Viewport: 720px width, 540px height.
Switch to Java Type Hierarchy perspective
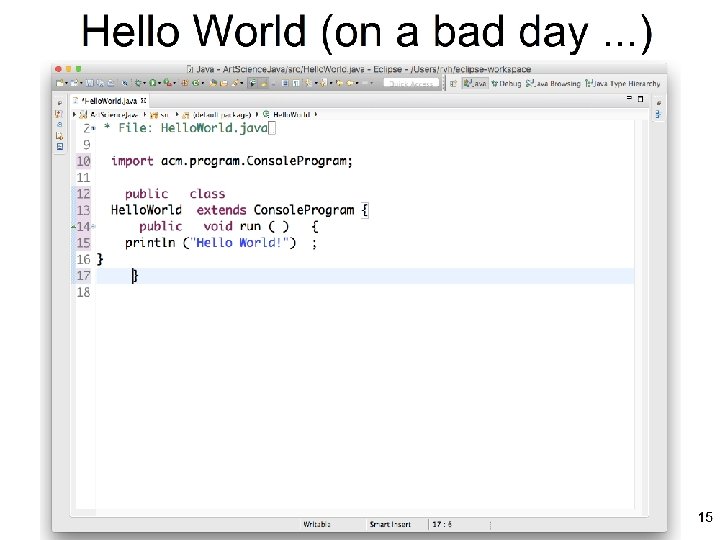[623, 84]
